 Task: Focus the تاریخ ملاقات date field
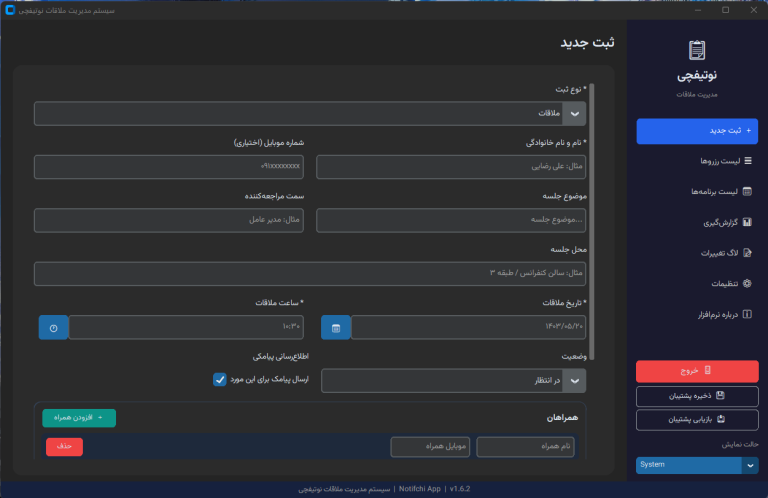[x=468, y=328]
